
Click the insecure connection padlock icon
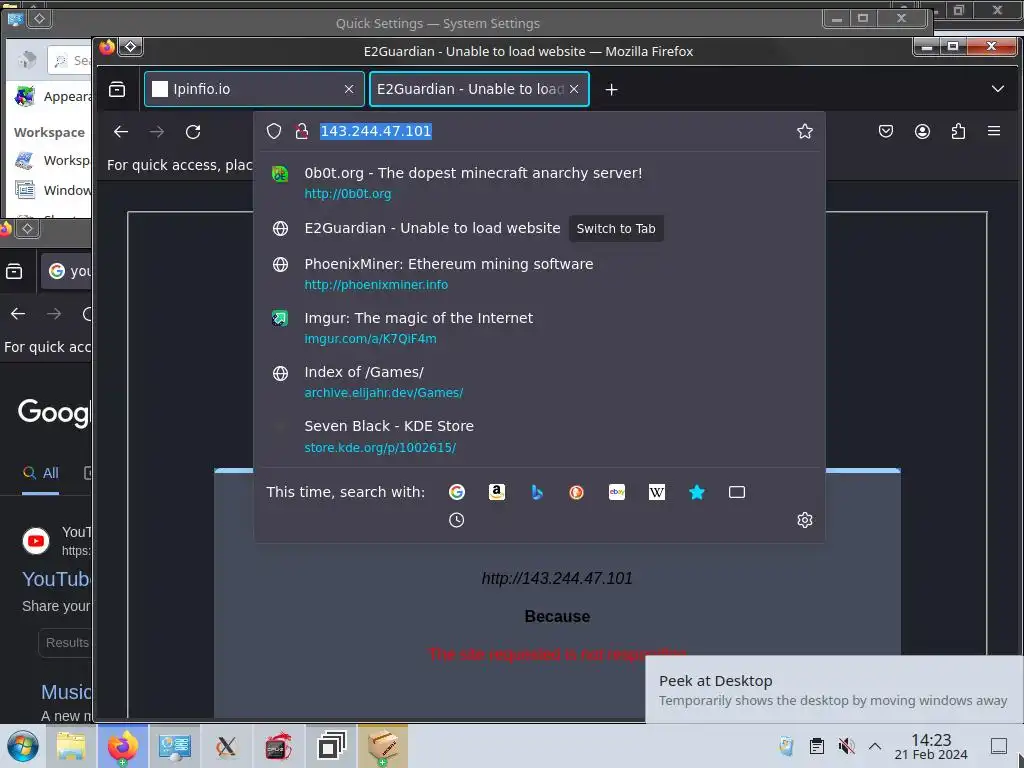(x=301, y=131)
